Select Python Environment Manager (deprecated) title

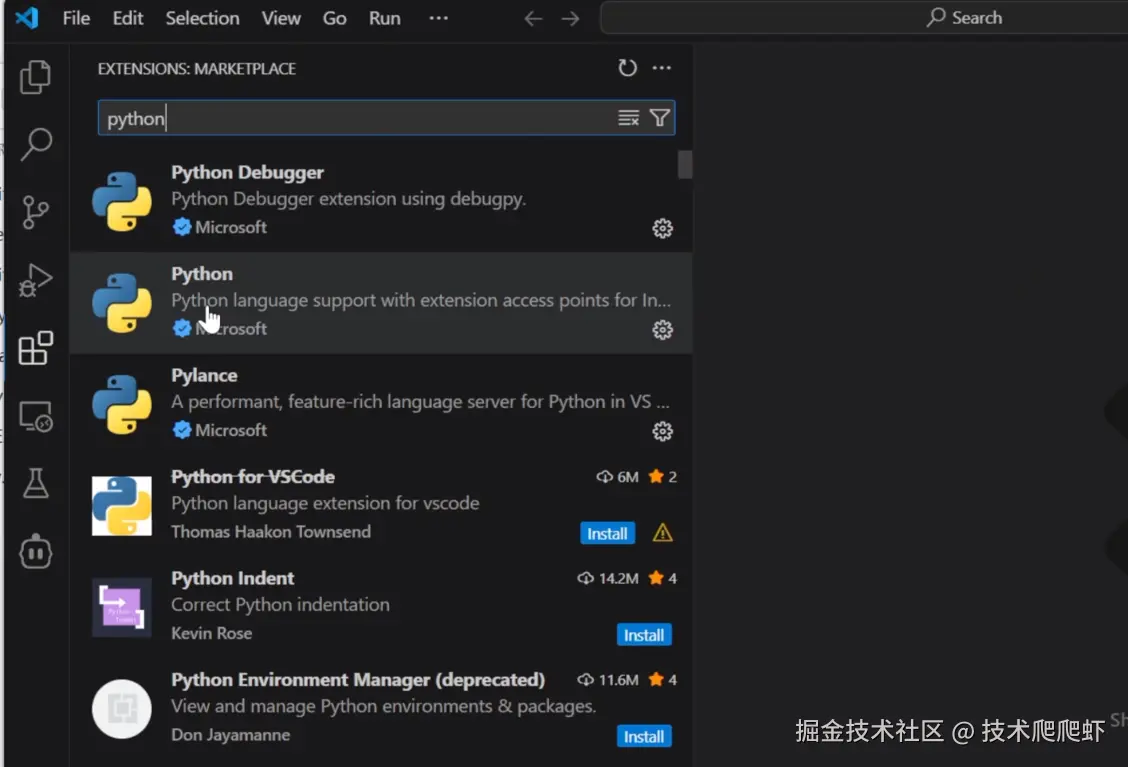pos(358,680)
